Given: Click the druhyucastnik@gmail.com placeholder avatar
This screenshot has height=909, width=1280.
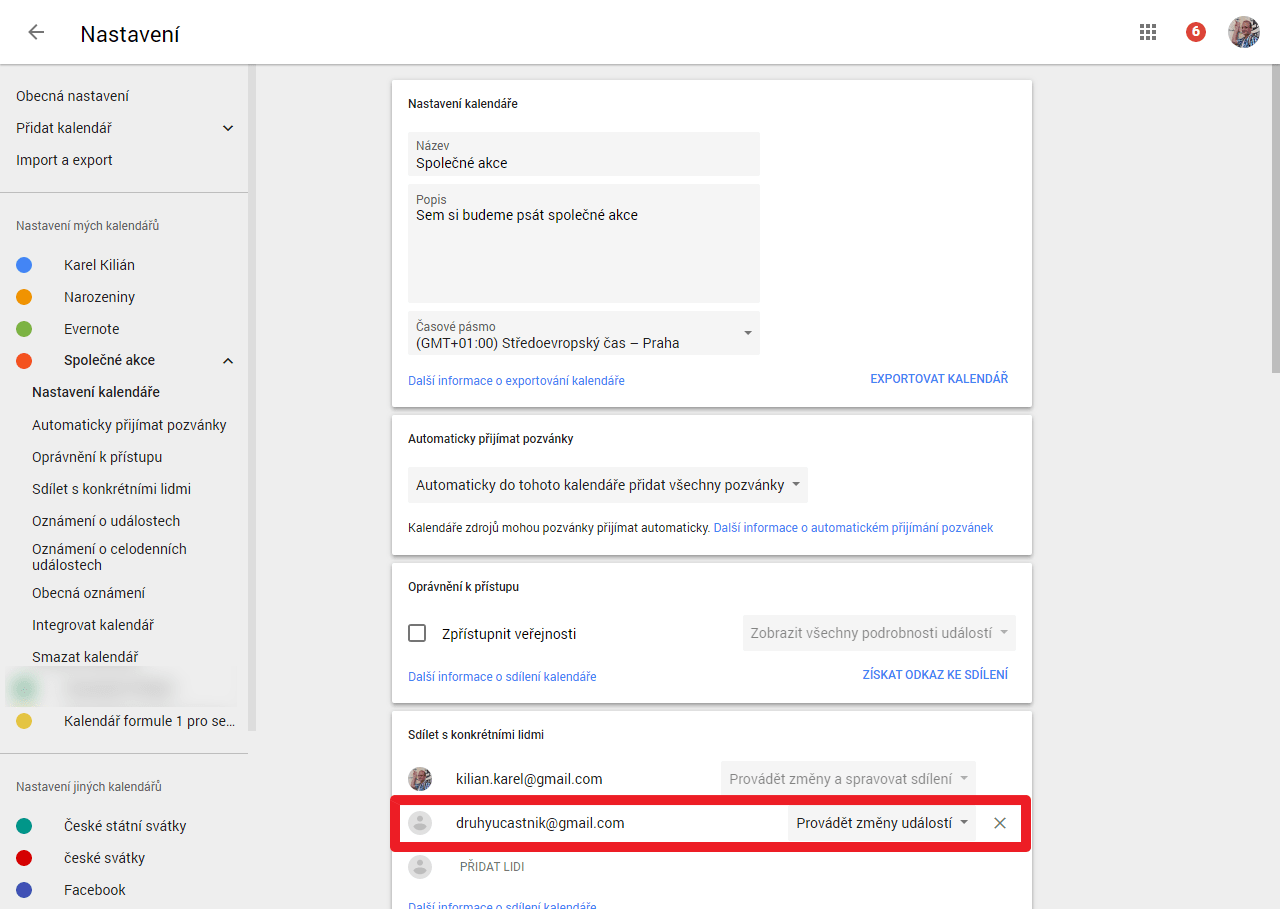Looking at the screenshot, I should 420,823.
